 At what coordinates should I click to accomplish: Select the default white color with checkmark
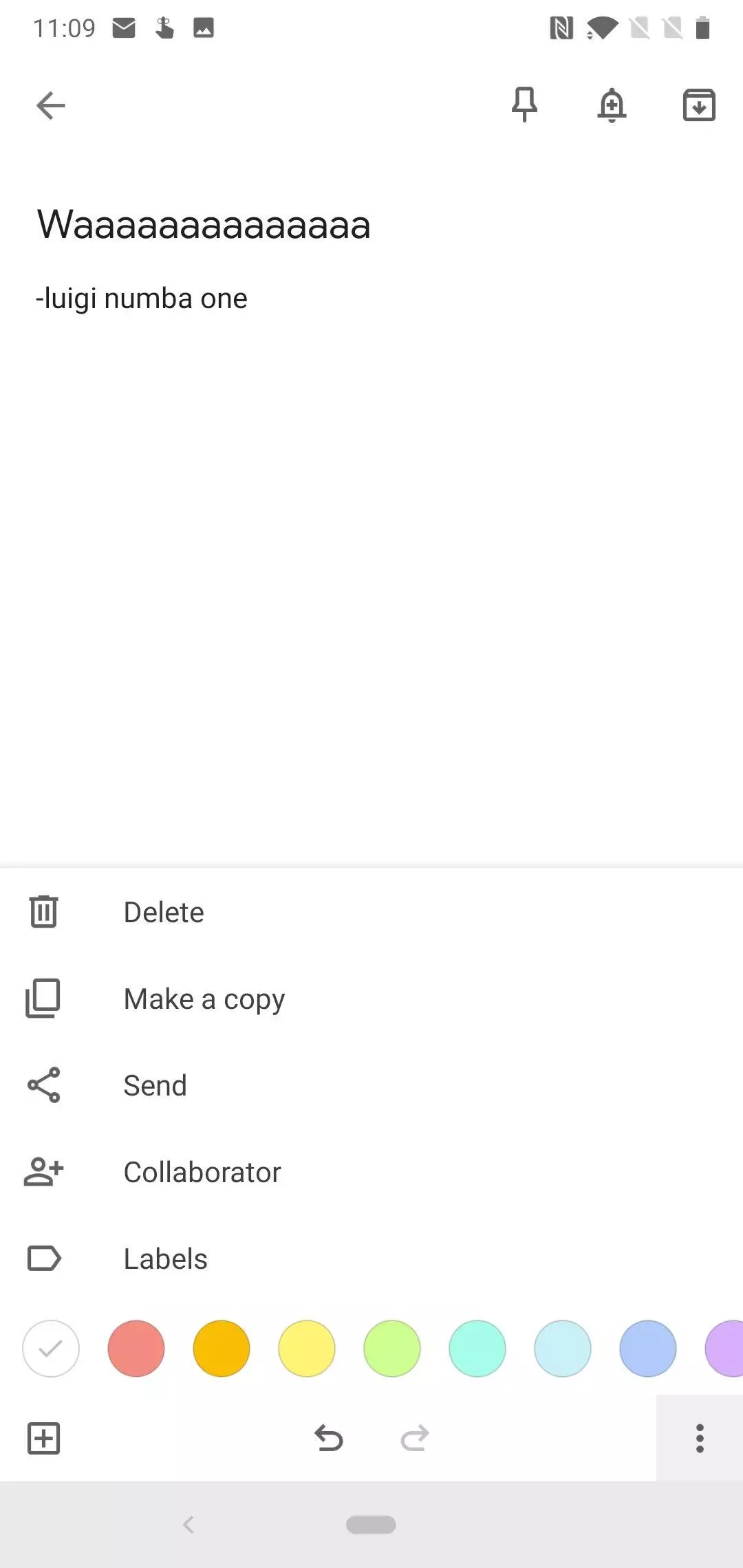point(51,1349)
